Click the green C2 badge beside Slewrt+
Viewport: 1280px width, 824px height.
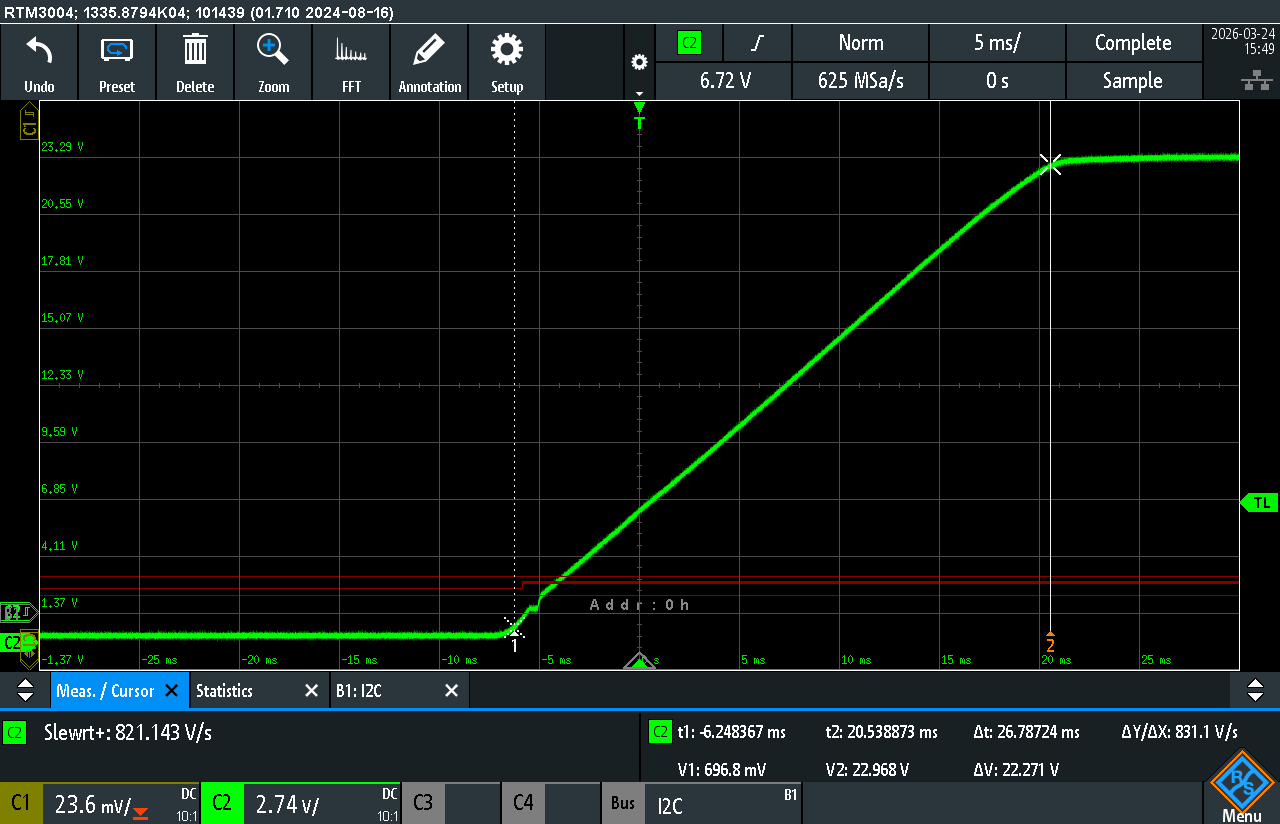(14, 732)
